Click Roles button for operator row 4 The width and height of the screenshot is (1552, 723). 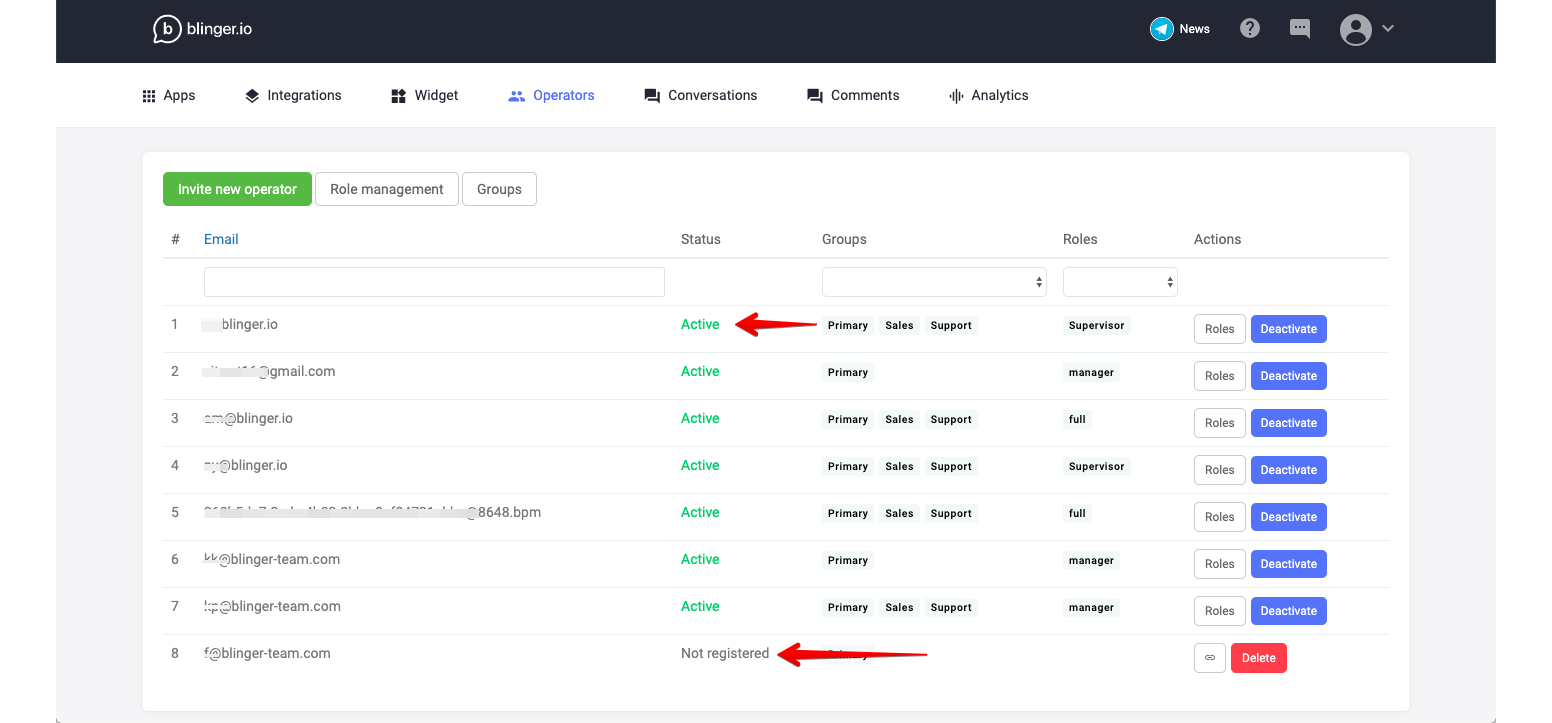click(1220, 470)
